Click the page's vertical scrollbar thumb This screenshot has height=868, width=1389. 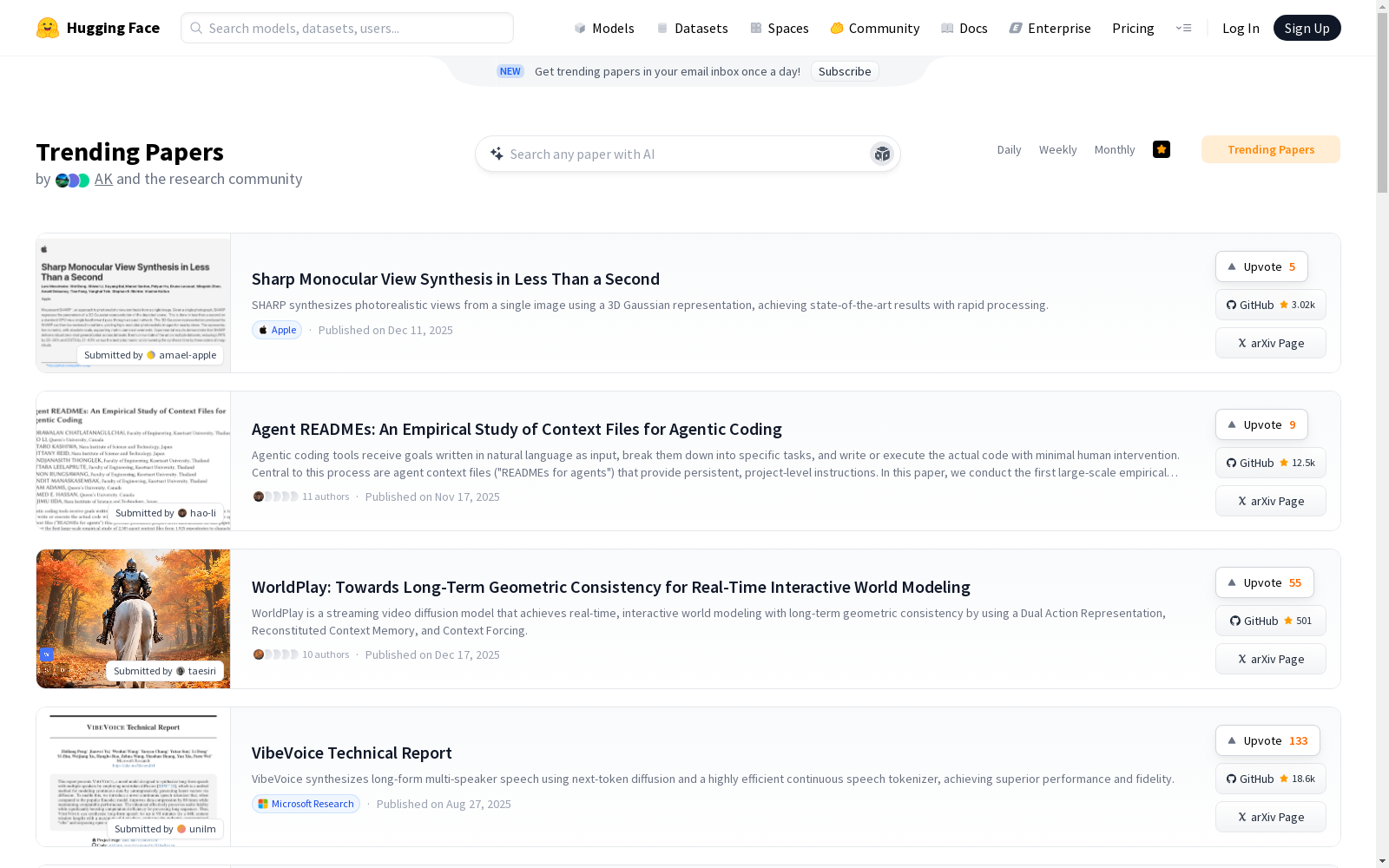coord(1382,102)
